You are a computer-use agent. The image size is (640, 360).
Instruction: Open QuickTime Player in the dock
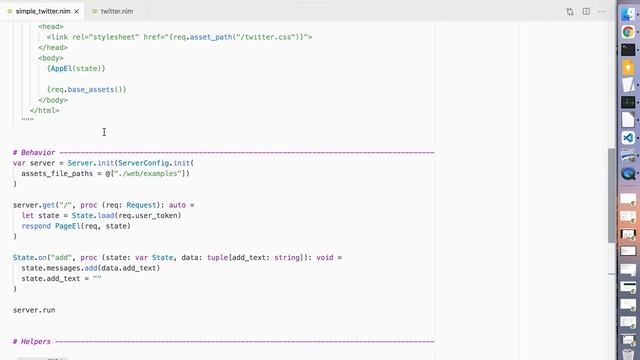[628, 173]
